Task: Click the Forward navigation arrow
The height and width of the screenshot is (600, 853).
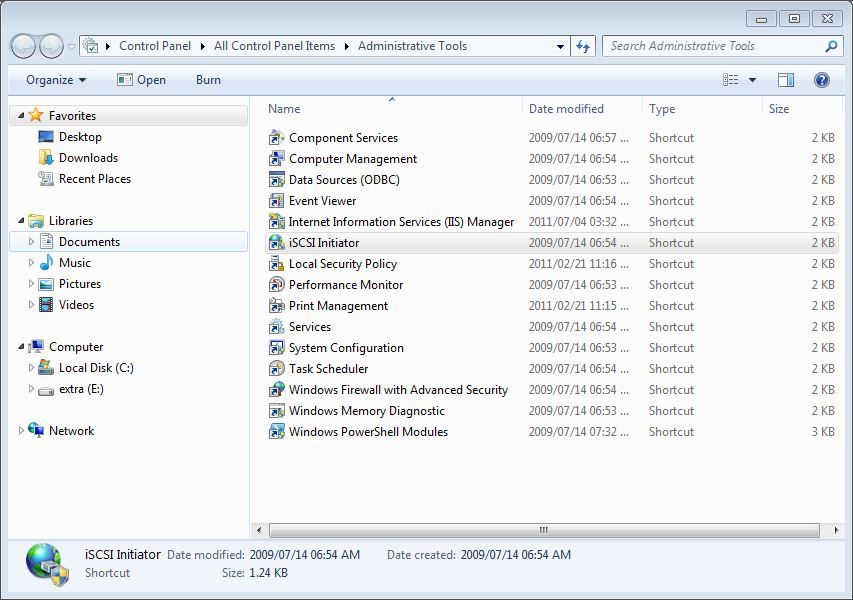Action: tap(52, 46)
